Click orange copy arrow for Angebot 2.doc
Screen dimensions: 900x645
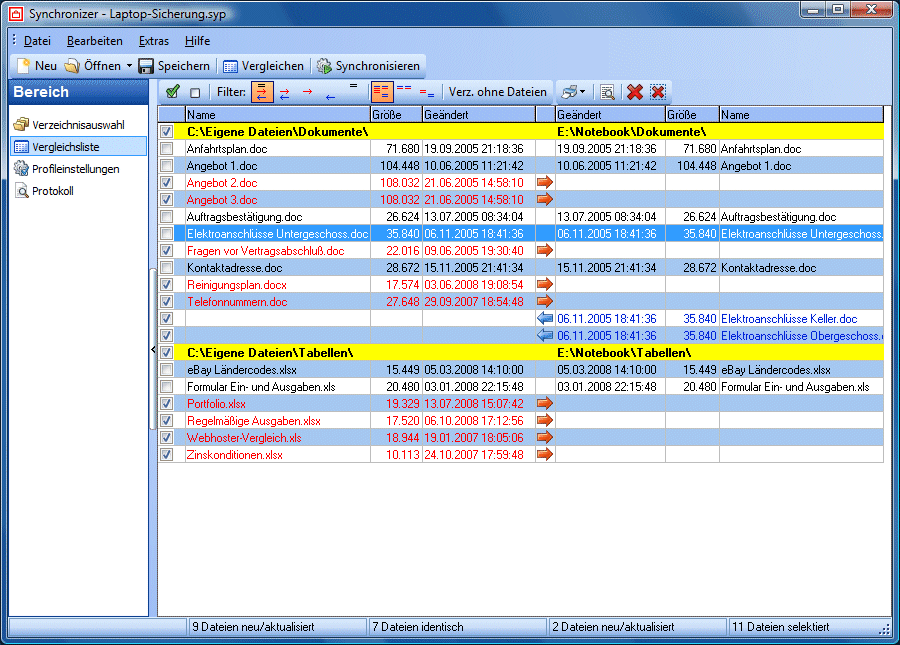tap(545, 182)
